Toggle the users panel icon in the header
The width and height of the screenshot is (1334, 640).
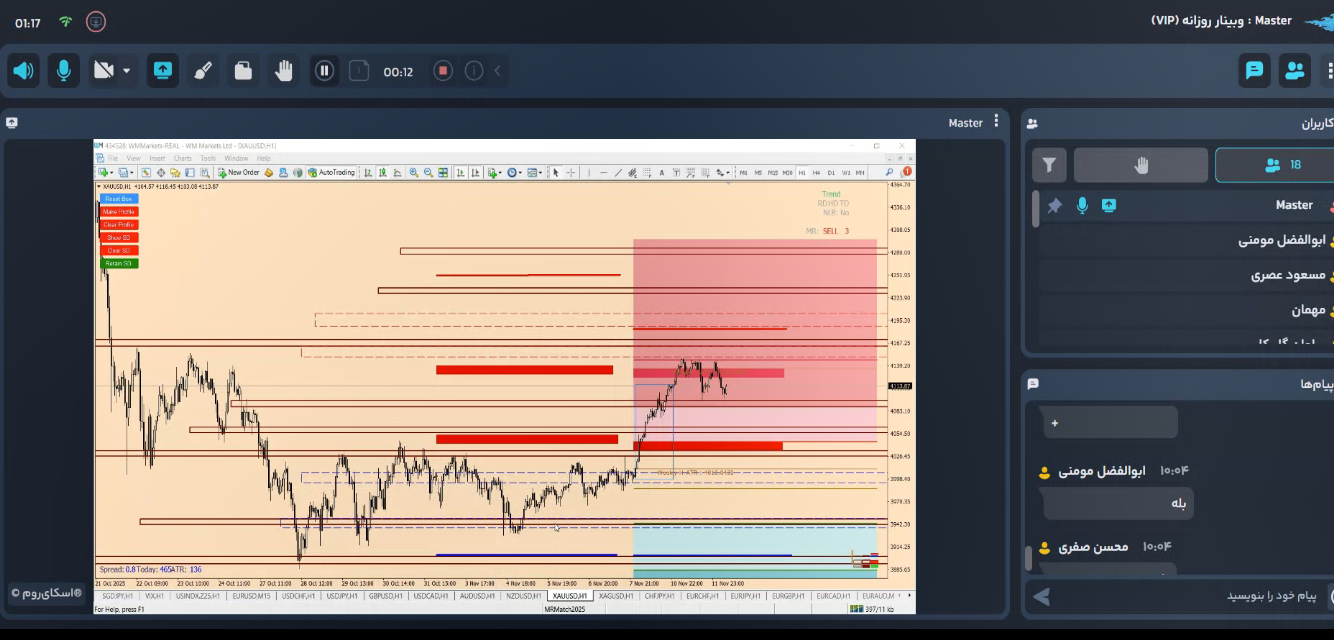click(x=1295, y=71)
